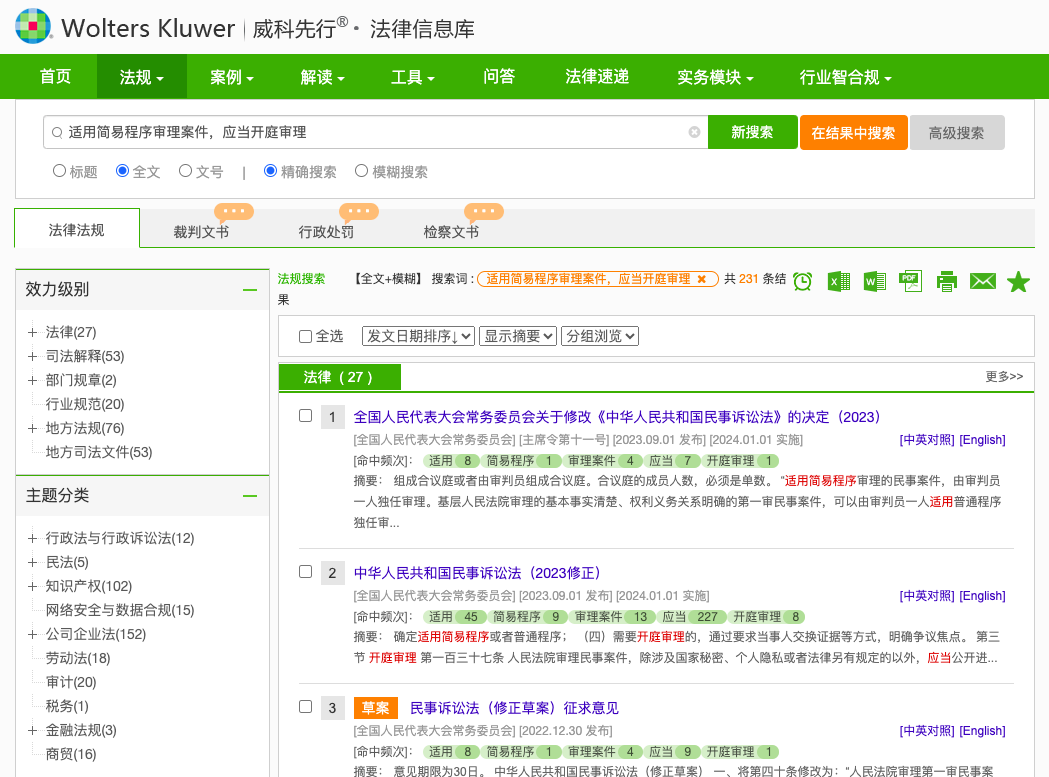The height and width of the screenshot is (777, 1049).
Task: Click into the search input field
Action: pos(375,132)
